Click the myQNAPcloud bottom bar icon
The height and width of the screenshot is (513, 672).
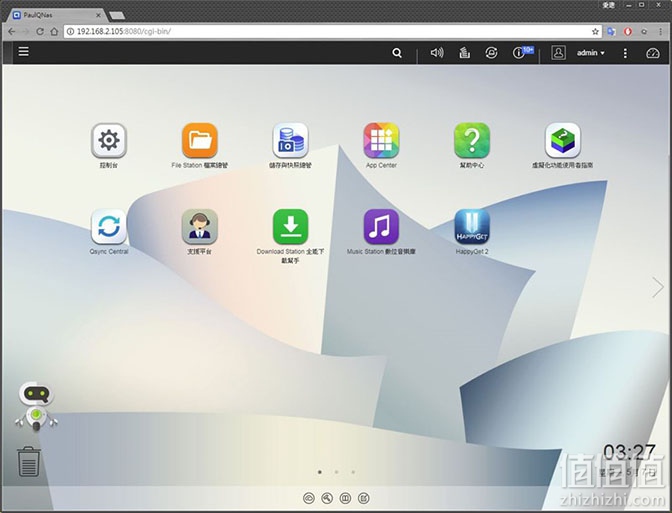click(309, 498)
